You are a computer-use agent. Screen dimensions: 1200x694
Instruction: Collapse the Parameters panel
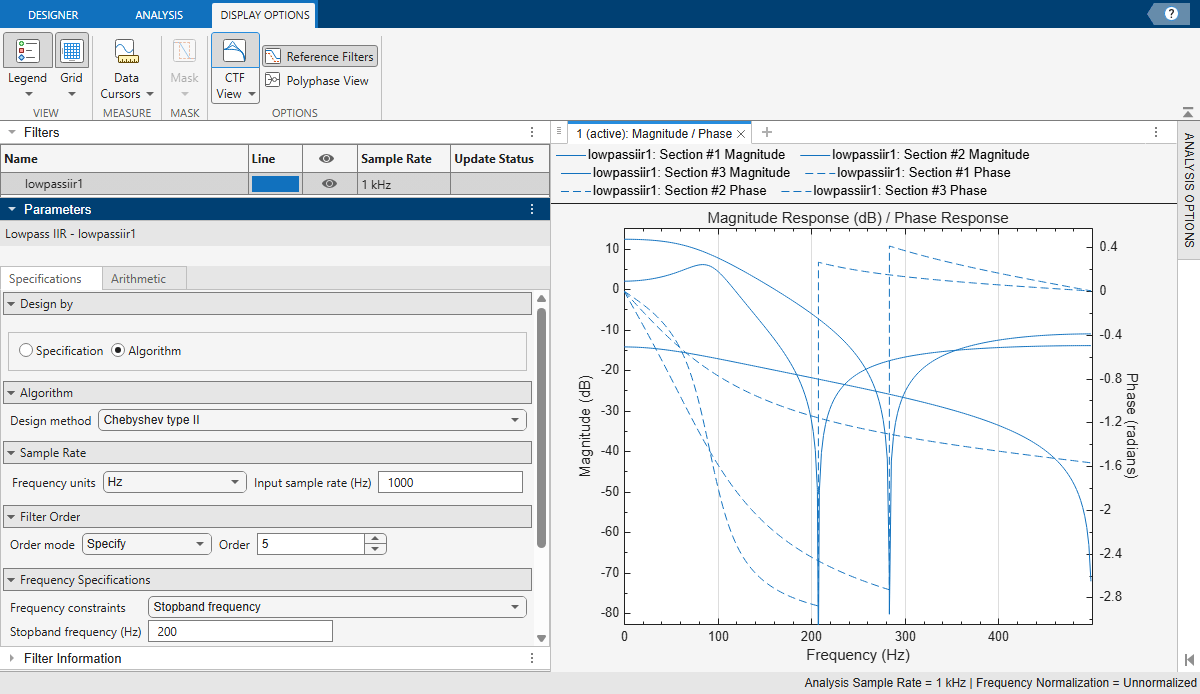(x=11, y=209)
